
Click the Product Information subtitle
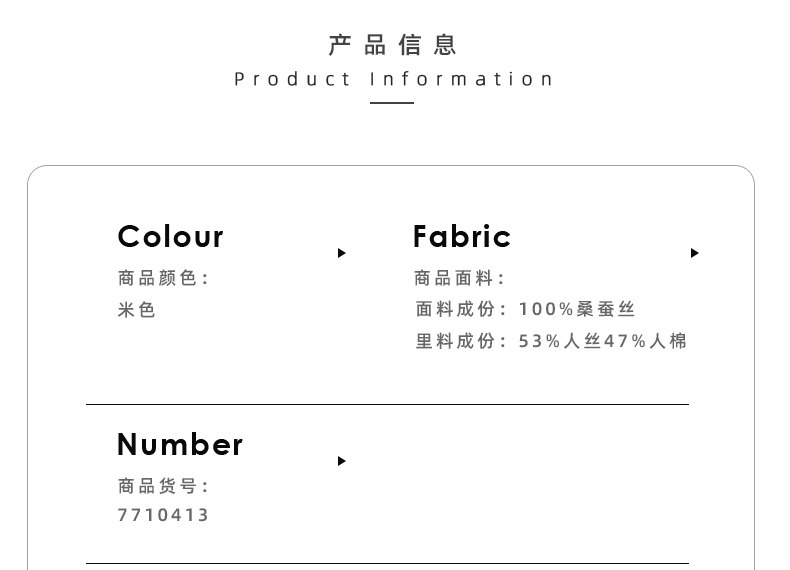[394, 79]
